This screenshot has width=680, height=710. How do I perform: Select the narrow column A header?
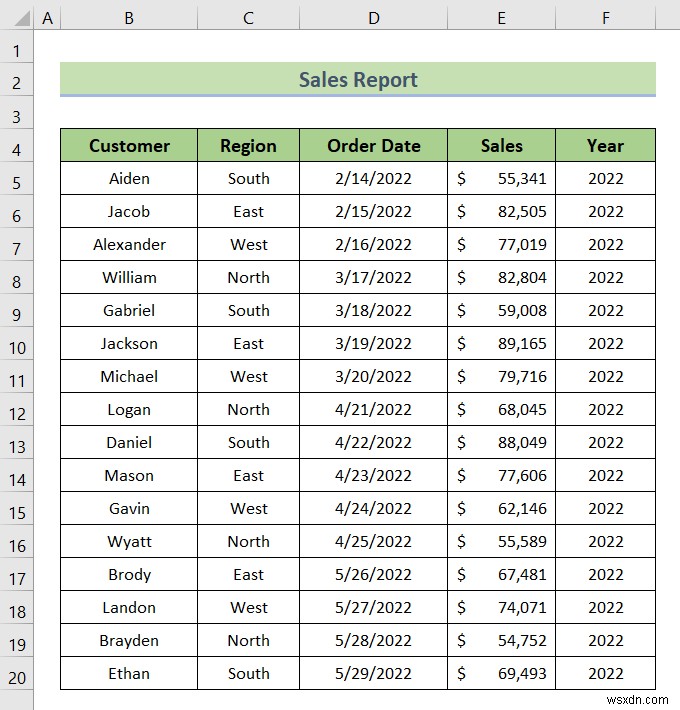point(47,18)
